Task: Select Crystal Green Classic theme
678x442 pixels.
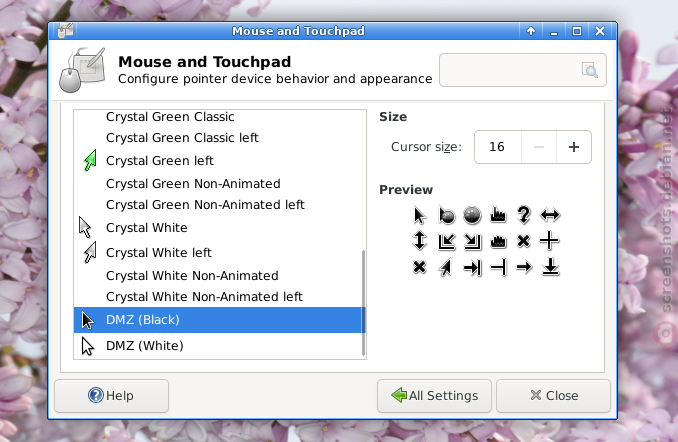Action: point(219,117)
